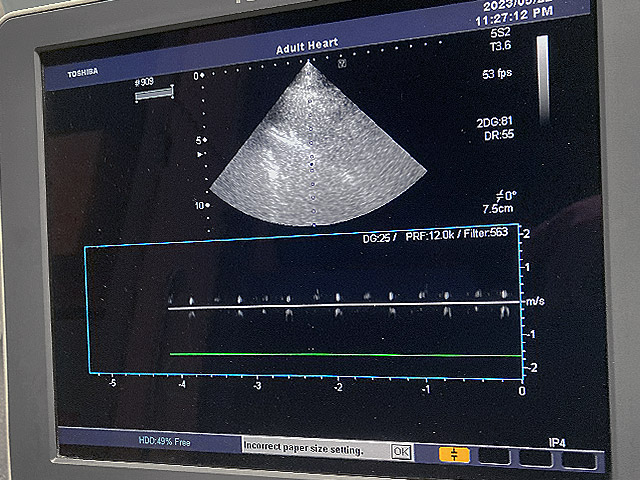
Task: Click the #909 cine memory bar
Action: [x=155, y=94]
